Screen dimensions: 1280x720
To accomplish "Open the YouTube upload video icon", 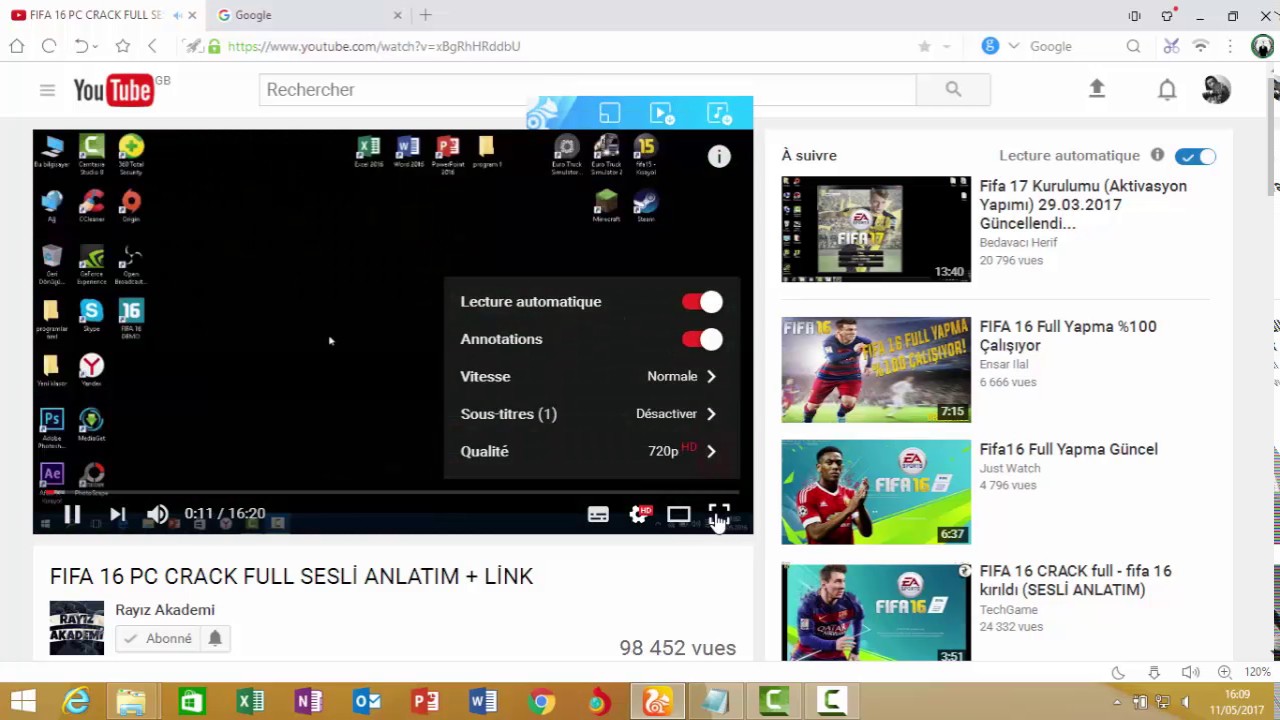I will pyautogui.click(x=1097, y=90).
